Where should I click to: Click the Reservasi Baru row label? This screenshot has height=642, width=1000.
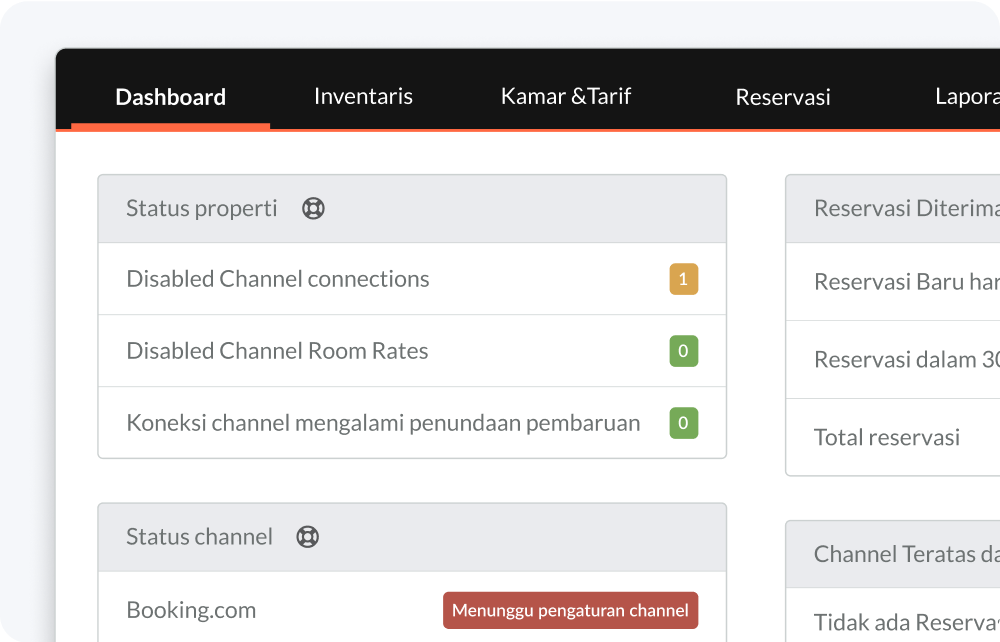907,282
